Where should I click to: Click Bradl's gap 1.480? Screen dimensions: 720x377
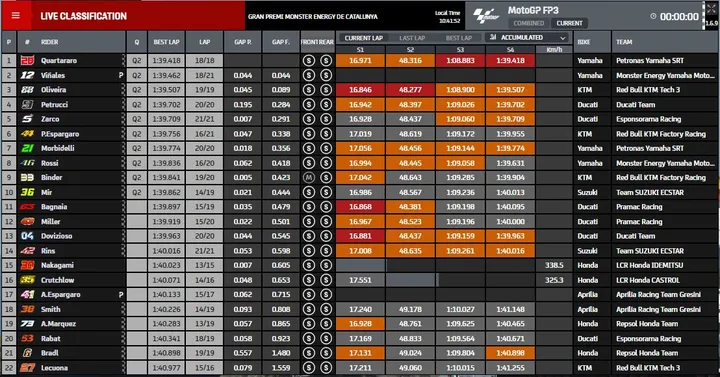[281, 353]
